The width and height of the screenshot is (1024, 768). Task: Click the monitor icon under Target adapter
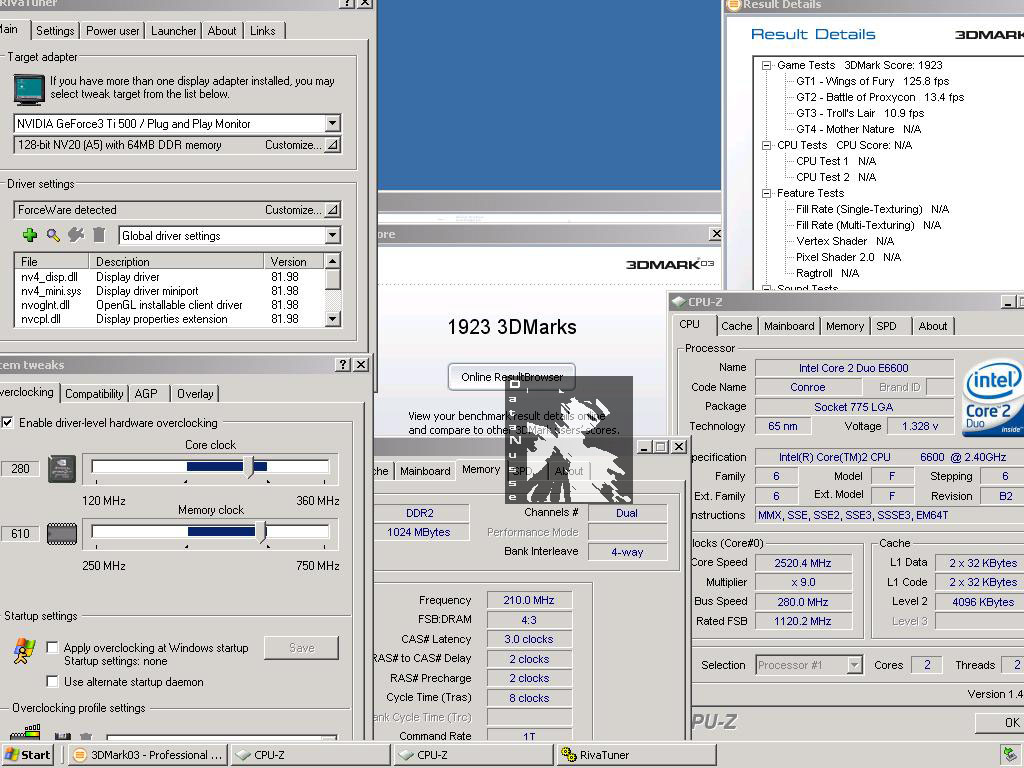click(29, 89)
